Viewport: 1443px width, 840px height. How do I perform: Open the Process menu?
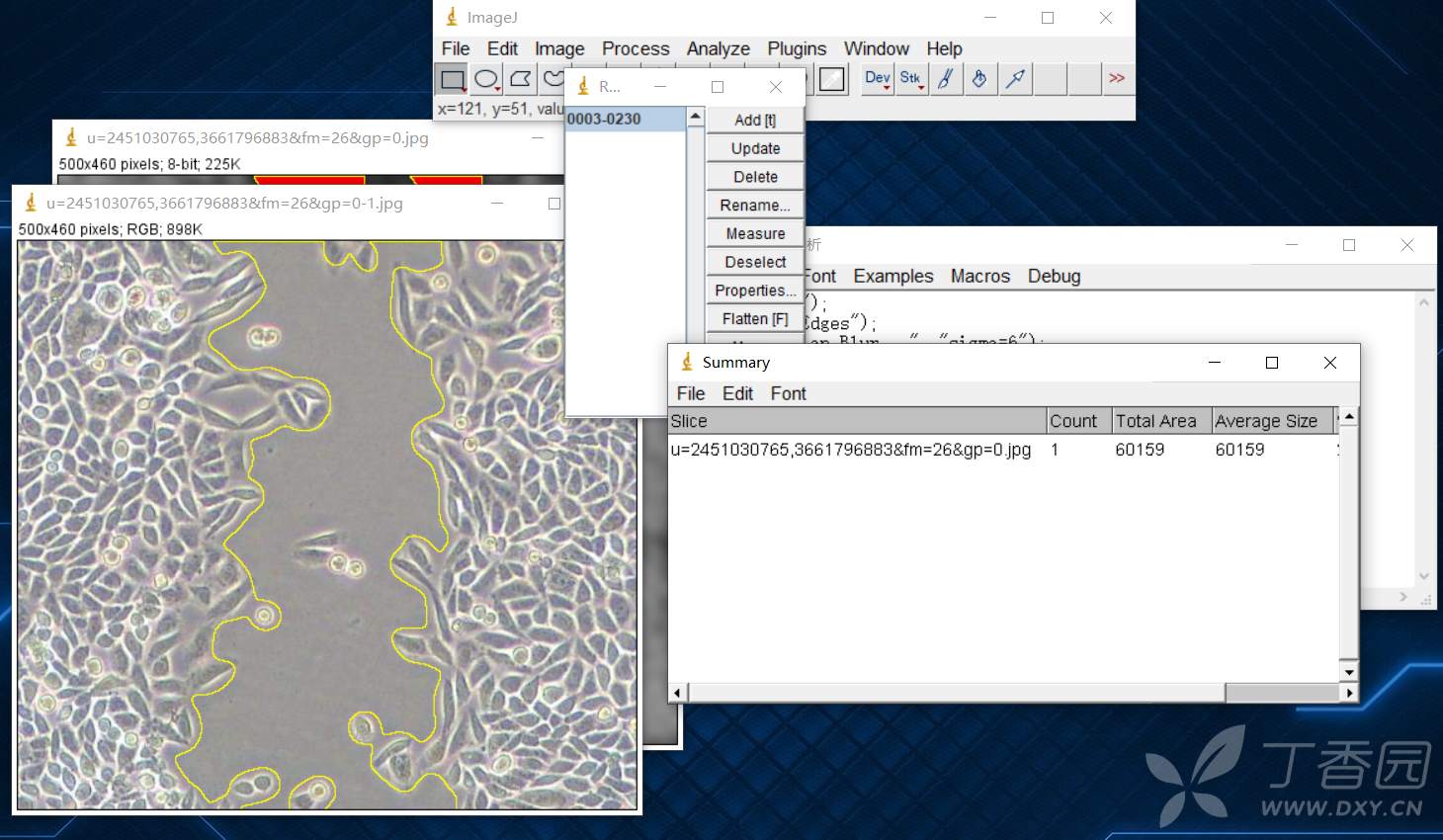(x=636, y=48)
